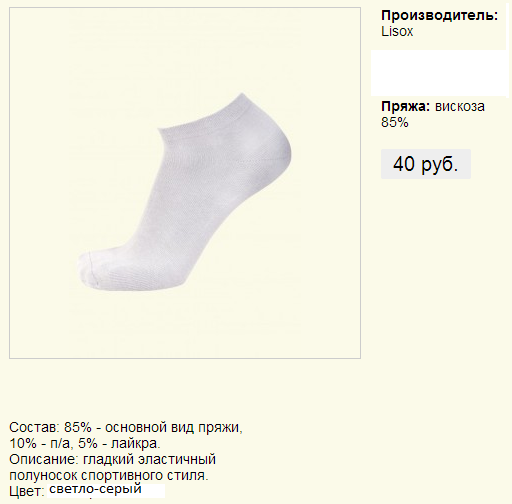512x504 pixels.
Task: Select the Lisox manufacturer name
Action: 397,32
